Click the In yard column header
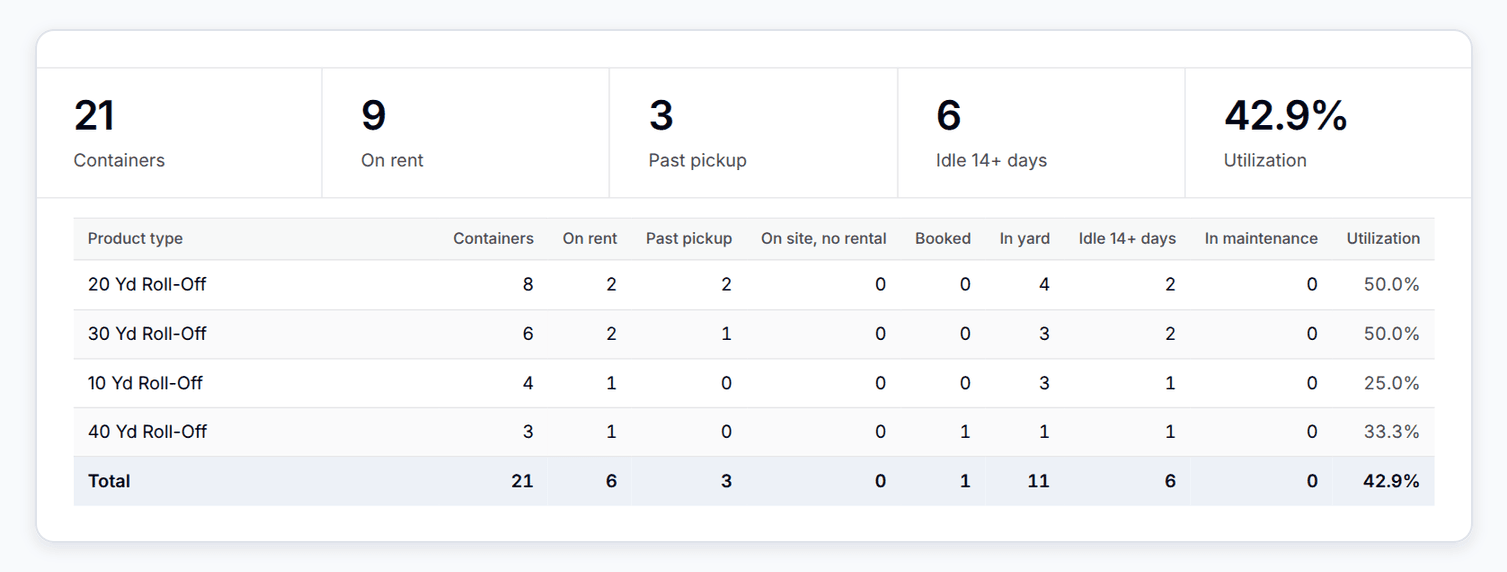 coord(1025,239)
